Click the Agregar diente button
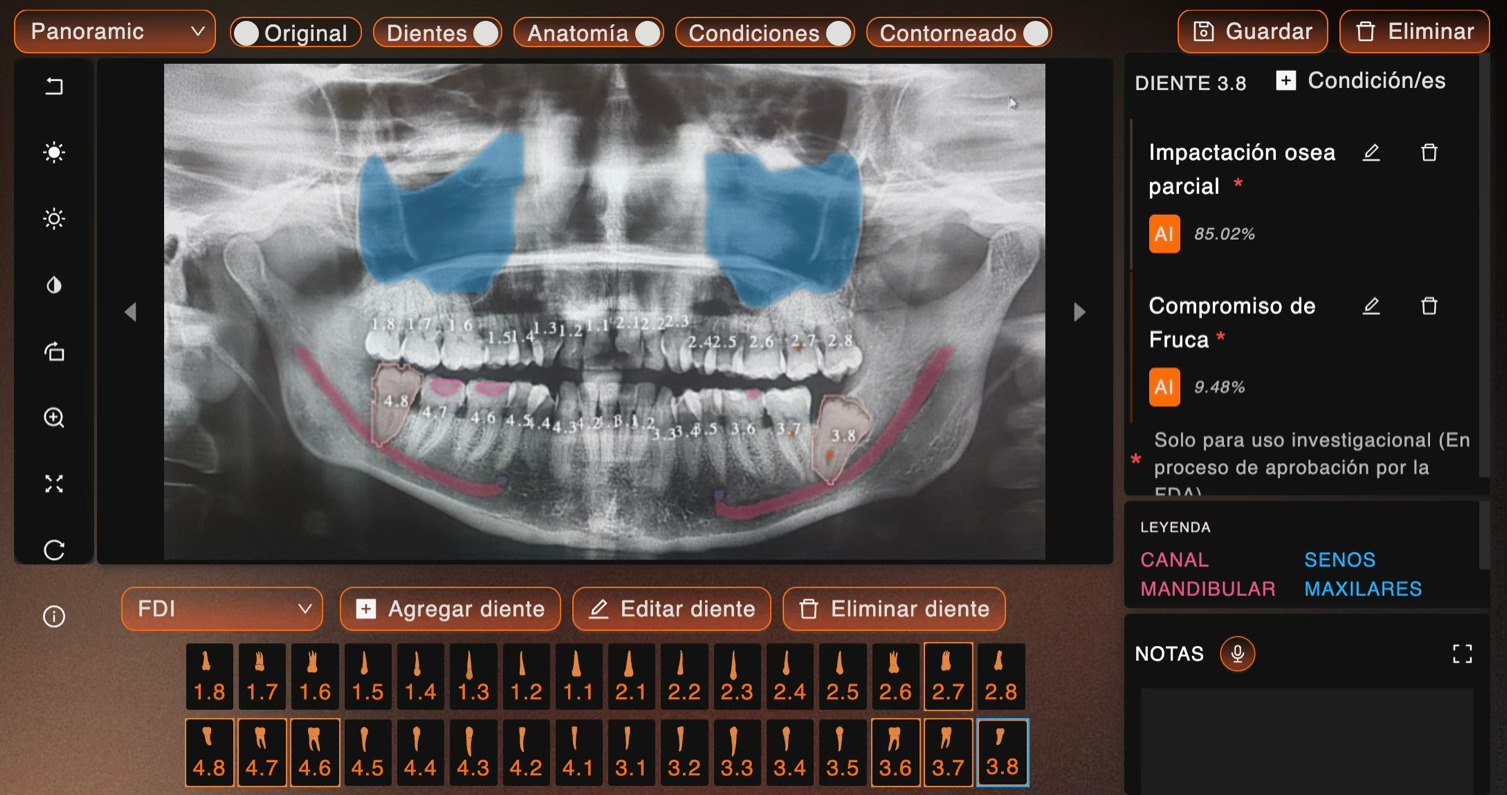The height and width of the screenshot is (795, 1507). tap(450, 609)
